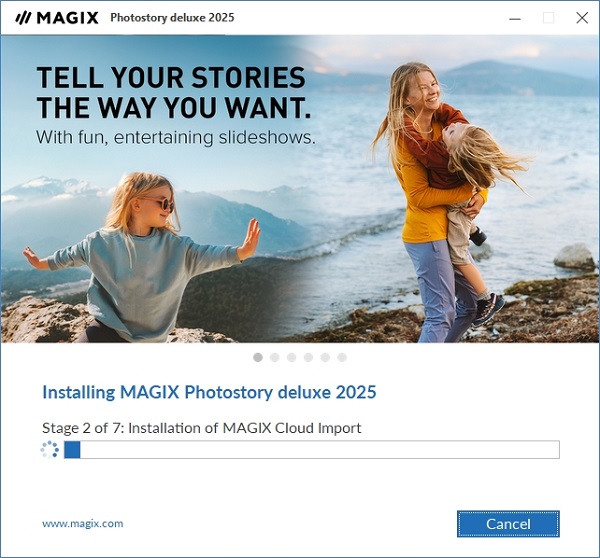
Task: Select the third slideshow pagination dot
Action: 292,357
